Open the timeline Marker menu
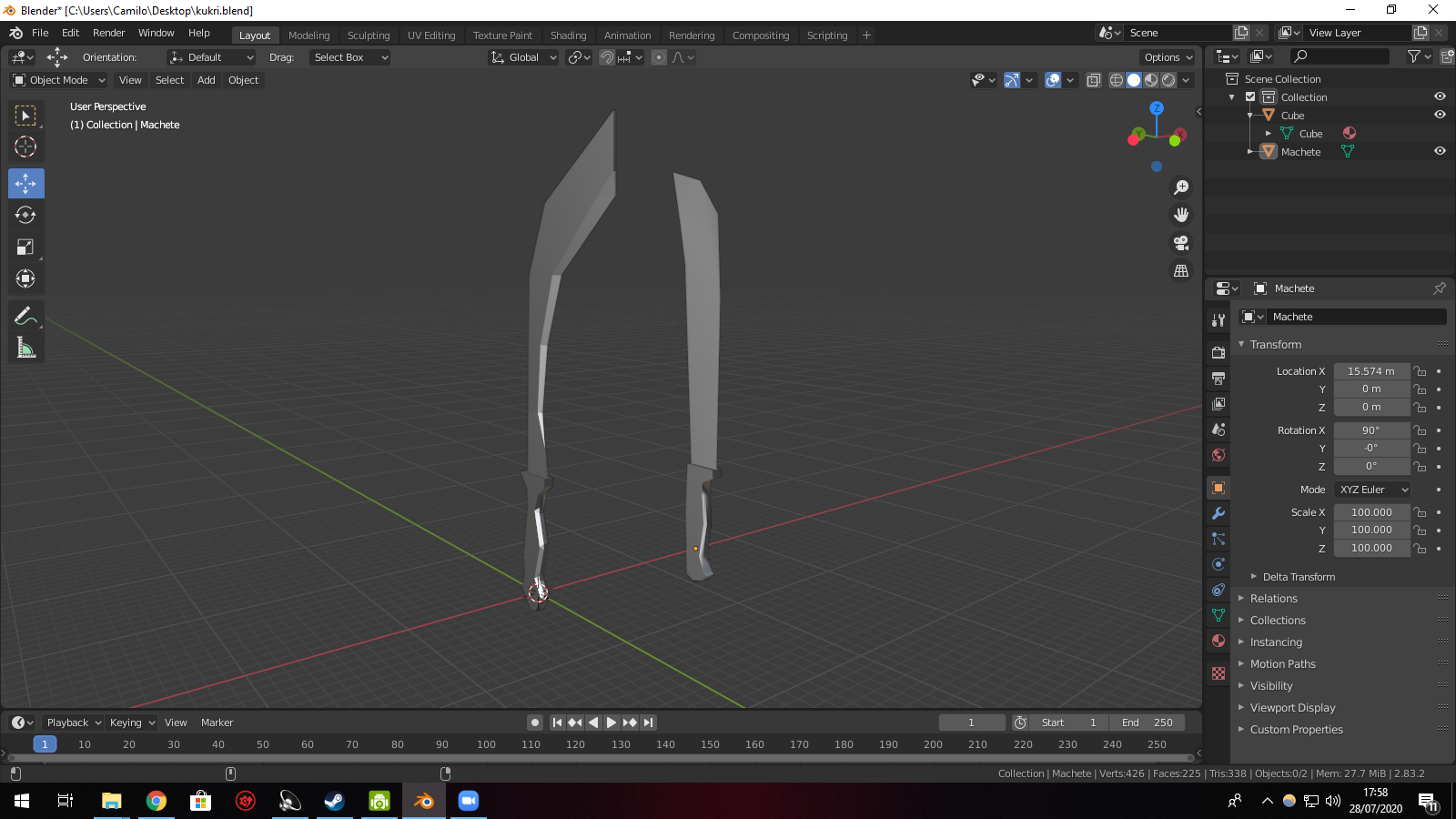Screen dimensions: 1456x819 coord(217,723)
